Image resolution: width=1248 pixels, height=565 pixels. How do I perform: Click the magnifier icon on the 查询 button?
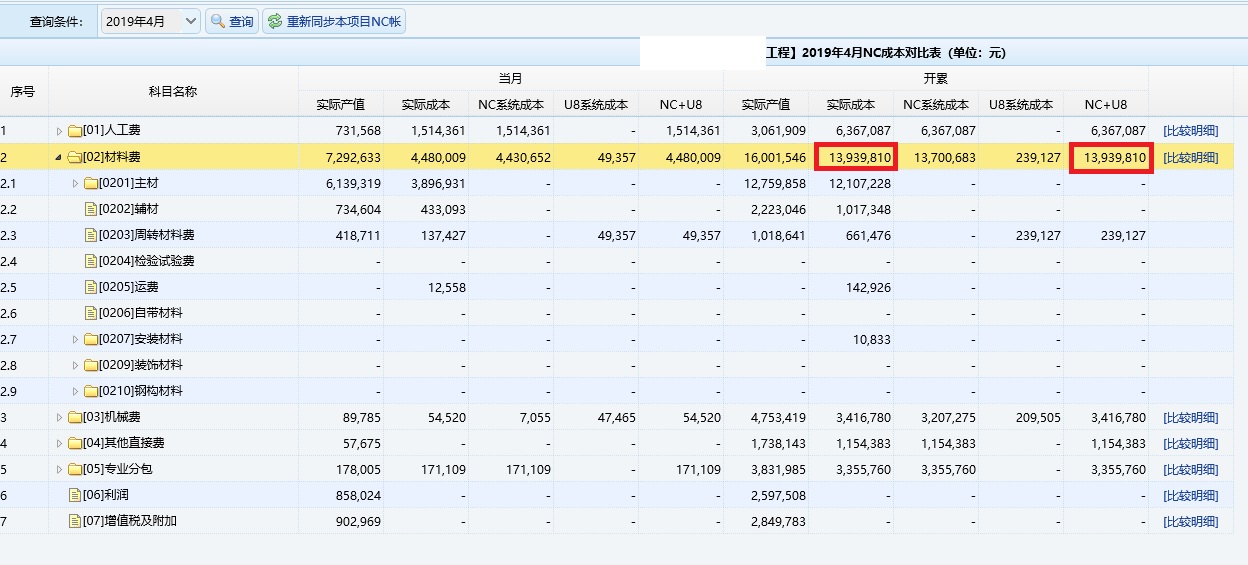tap(217, 21)
